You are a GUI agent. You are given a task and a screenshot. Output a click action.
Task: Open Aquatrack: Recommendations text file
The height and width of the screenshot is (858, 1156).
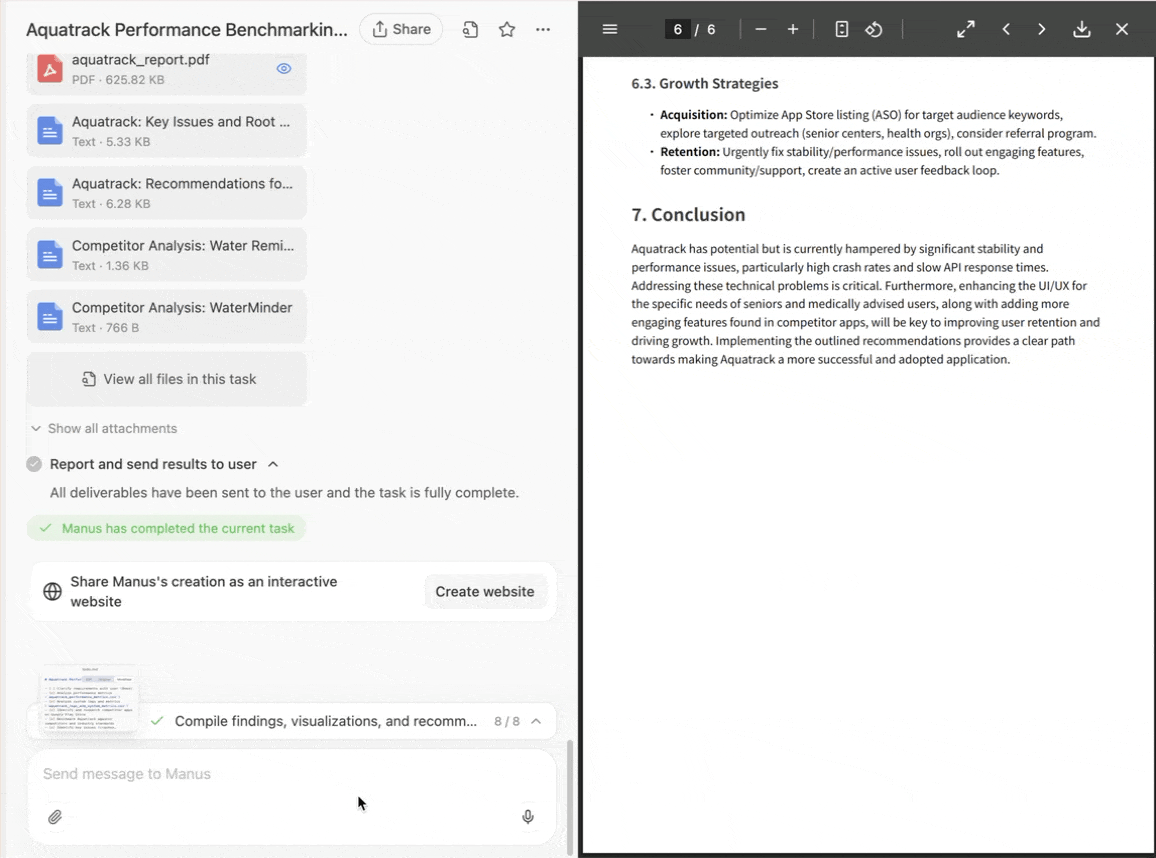point(167,192)
